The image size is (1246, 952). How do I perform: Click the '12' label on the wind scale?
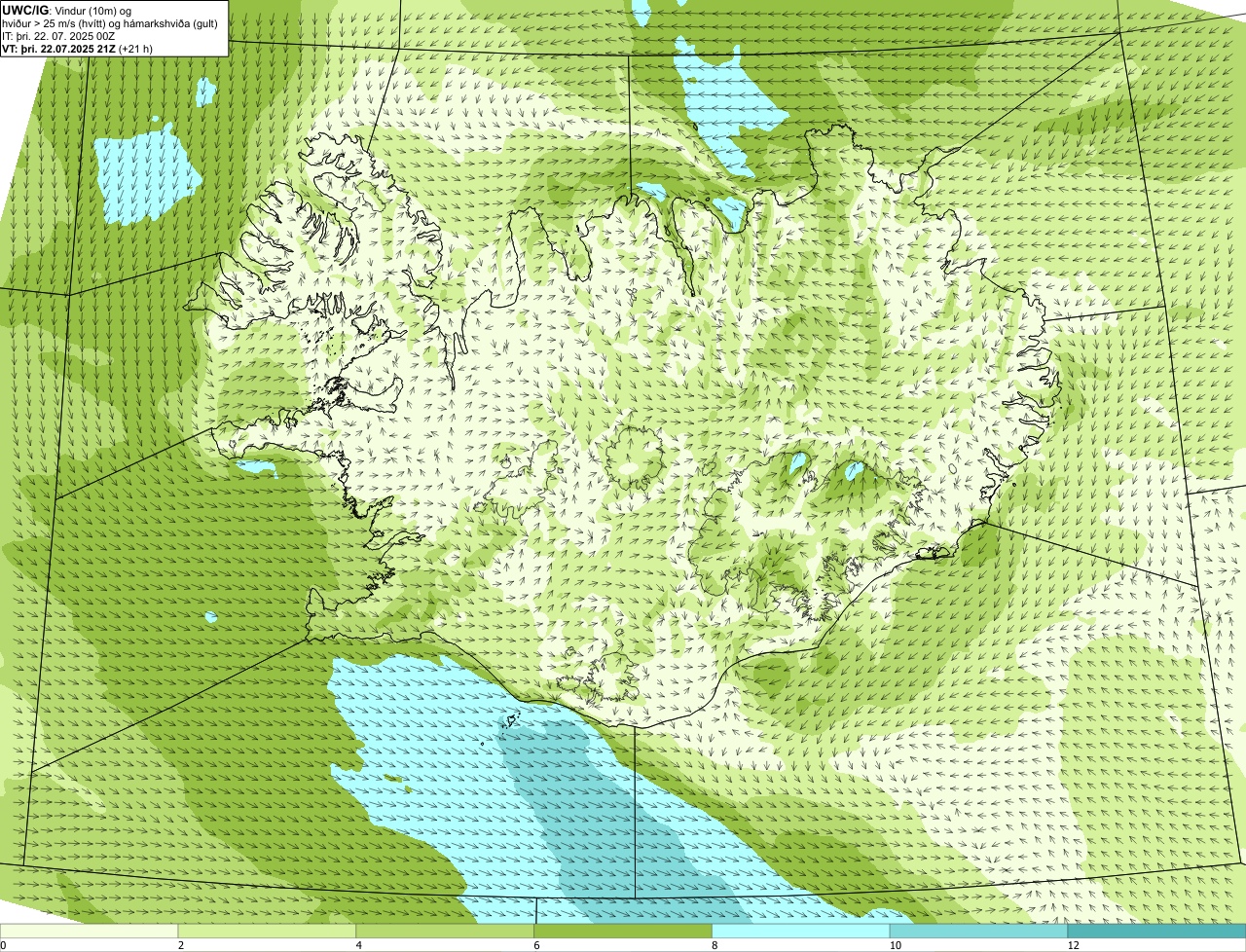tap(1072, 946)
